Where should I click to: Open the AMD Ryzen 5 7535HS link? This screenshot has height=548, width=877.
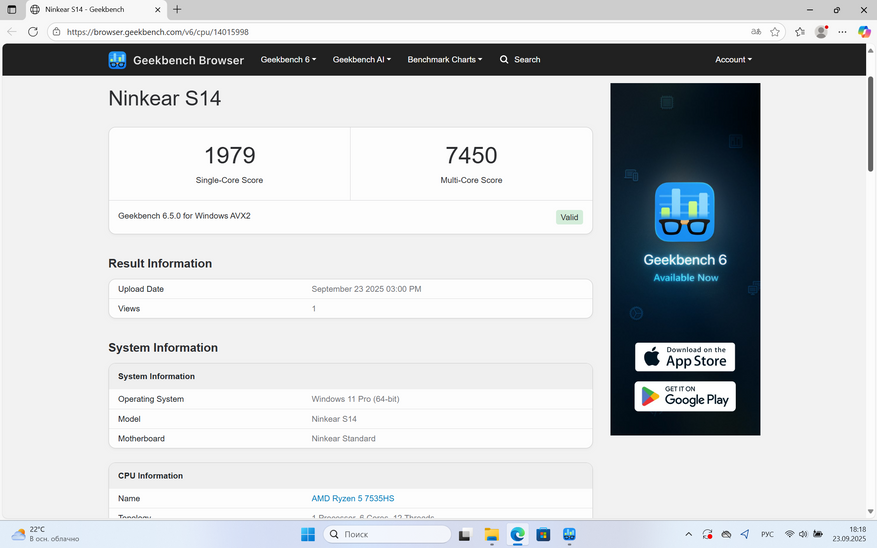click(x=353, y=498)
